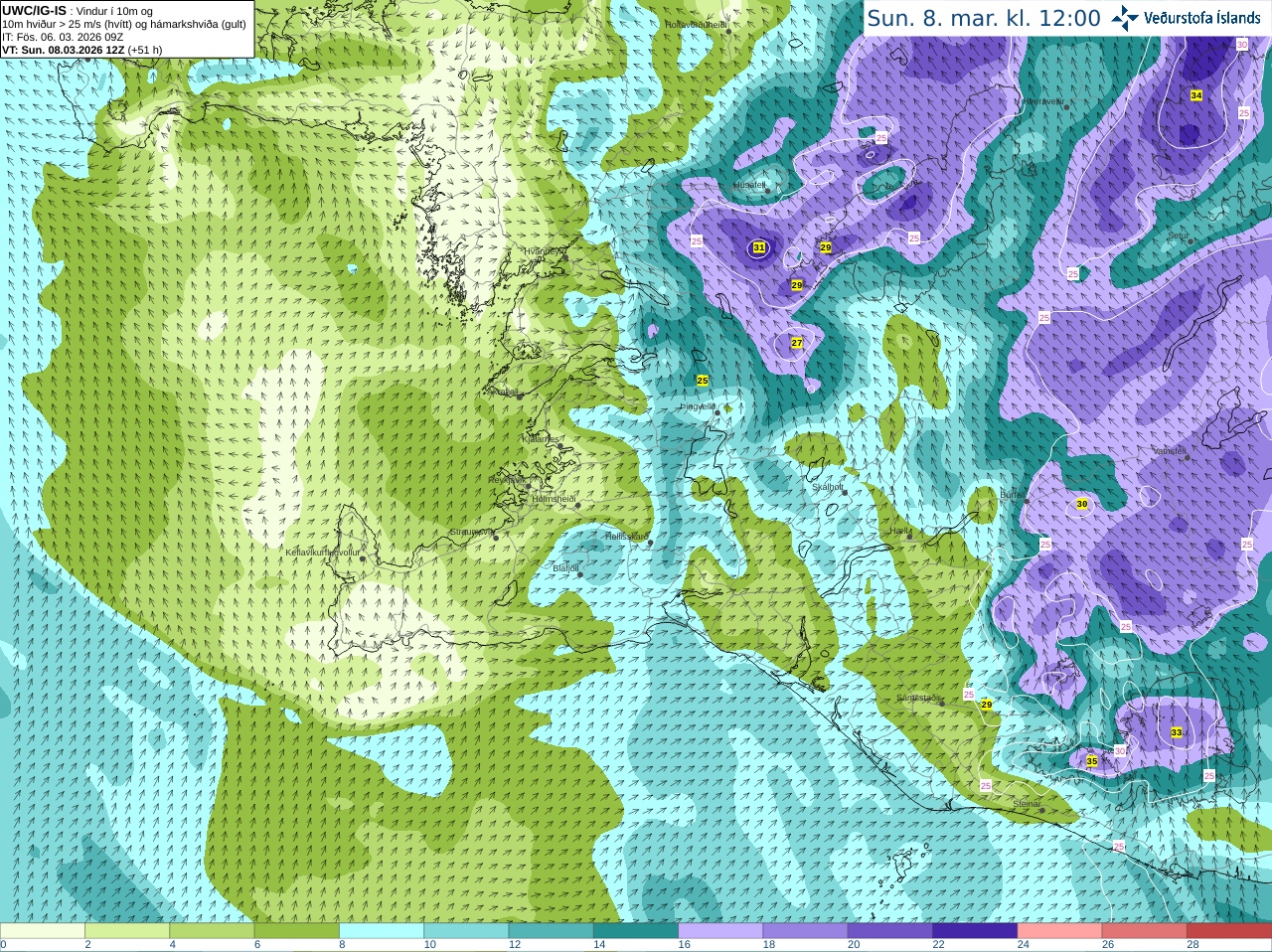Click the Steinar station label

[1027, 804]
